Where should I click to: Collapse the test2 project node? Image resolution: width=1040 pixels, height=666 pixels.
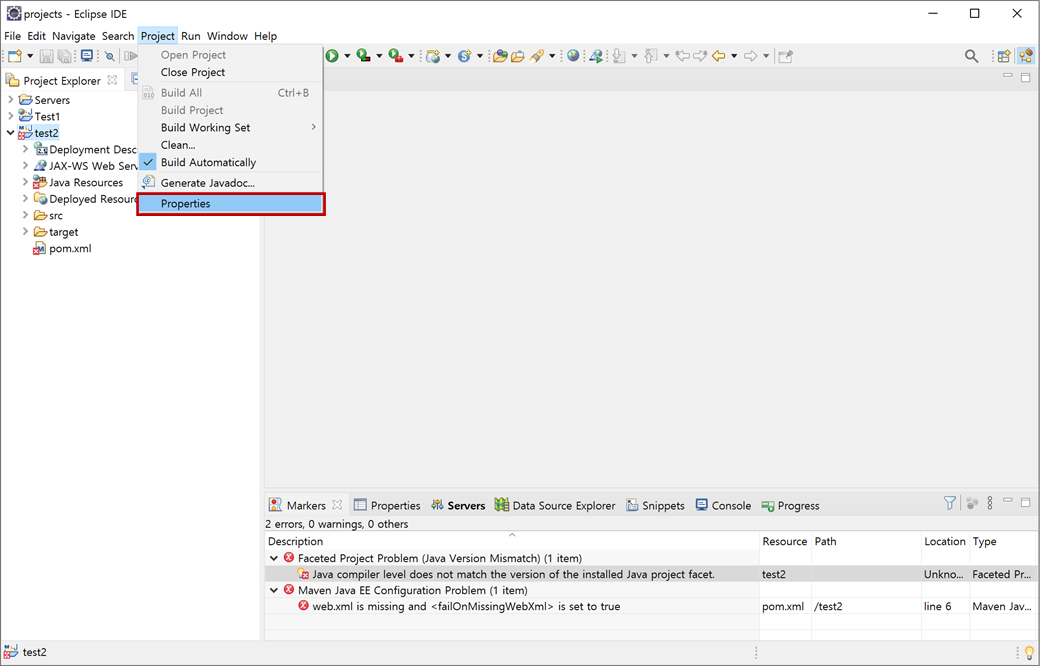click(x=10, y=133)
